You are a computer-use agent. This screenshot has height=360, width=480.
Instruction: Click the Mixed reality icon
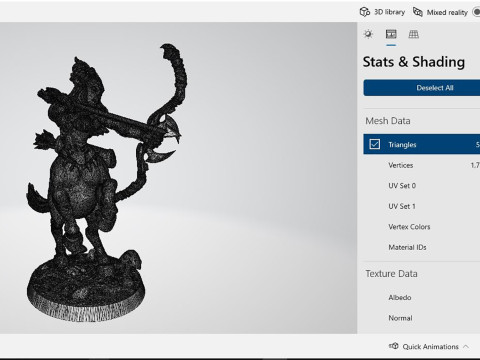(x=418, y=12)
